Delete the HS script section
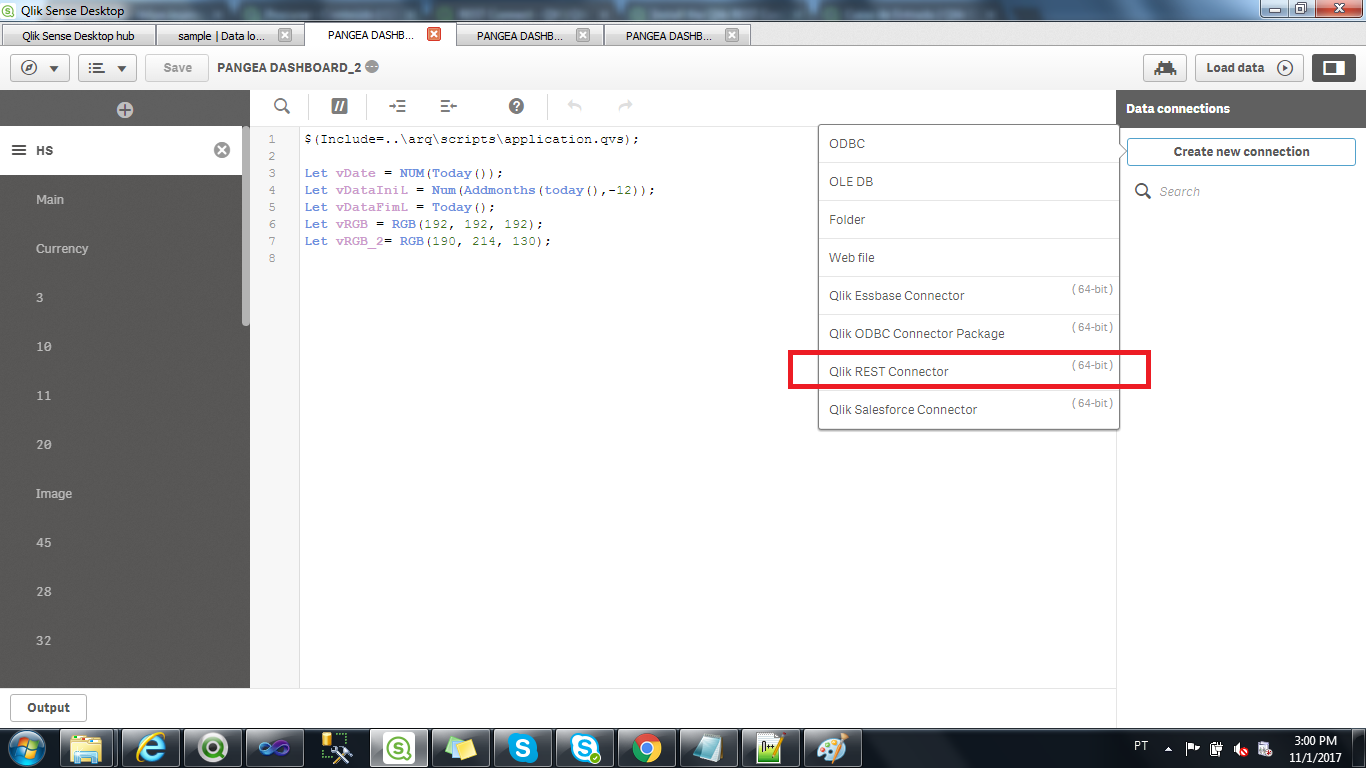Screen dimensions: 1366x768 222,150
